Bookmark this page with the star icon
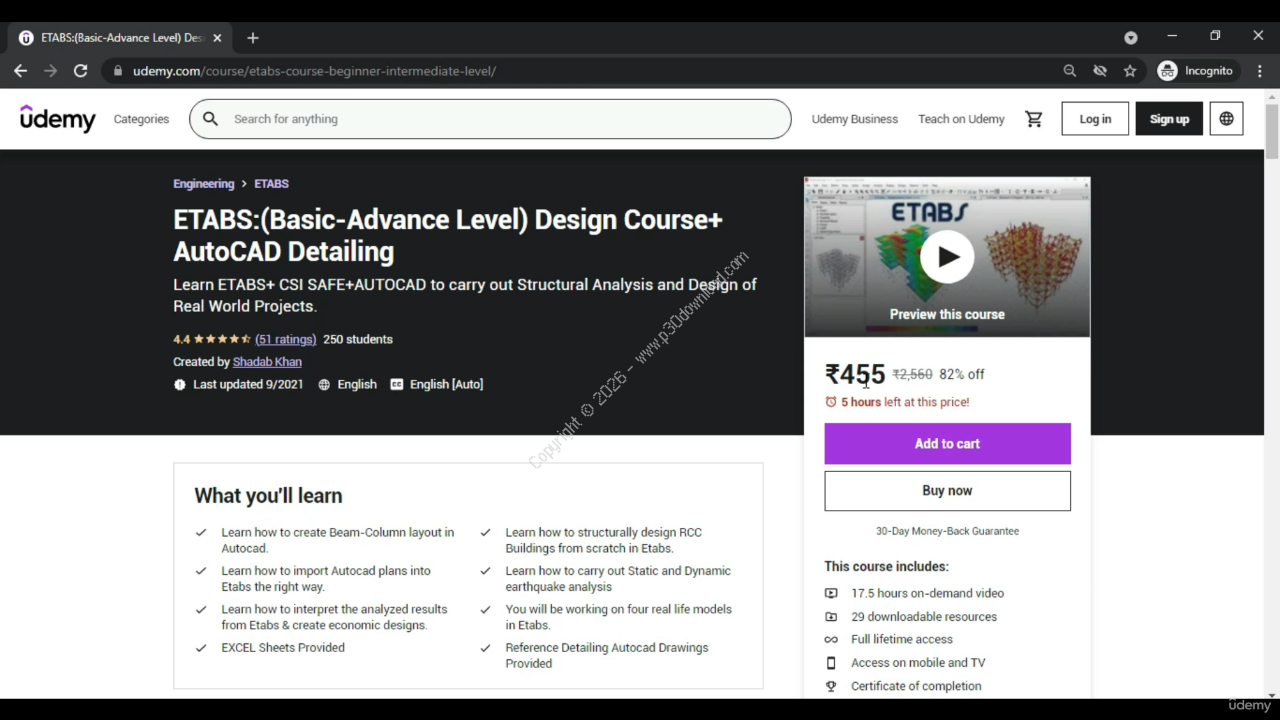1280x720 pixels. [1130, 71]
